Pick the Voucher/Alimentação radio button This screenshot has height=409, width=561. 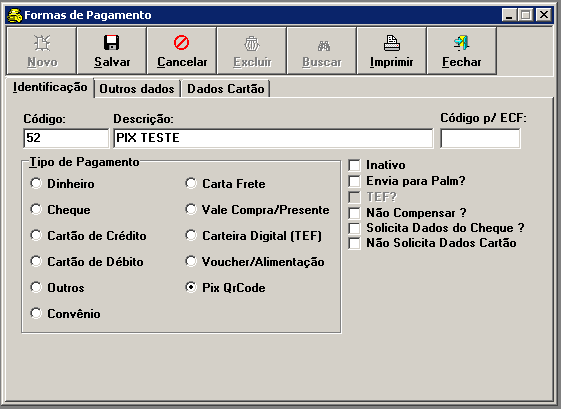pyautogui.click(x=191, y=262)
